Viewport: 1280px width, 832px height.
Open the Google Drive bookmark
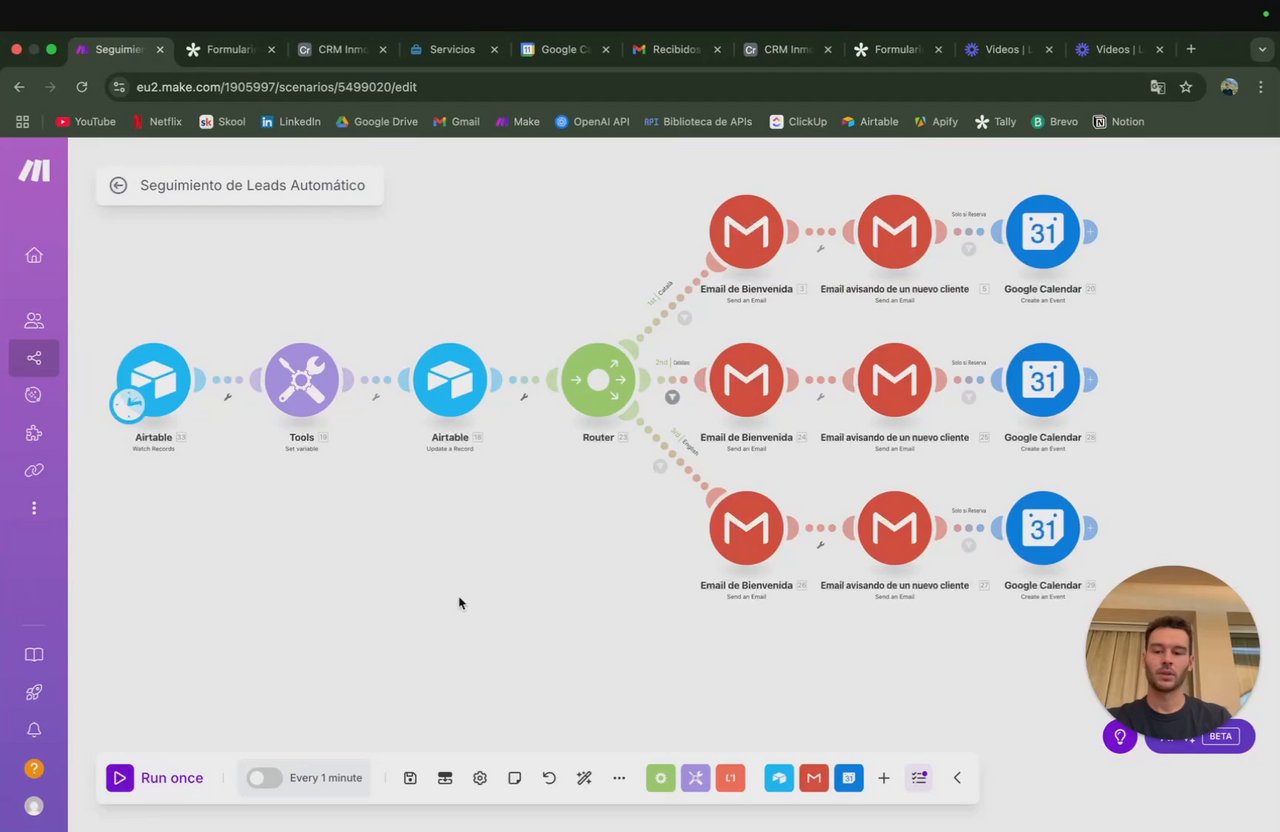377,122
